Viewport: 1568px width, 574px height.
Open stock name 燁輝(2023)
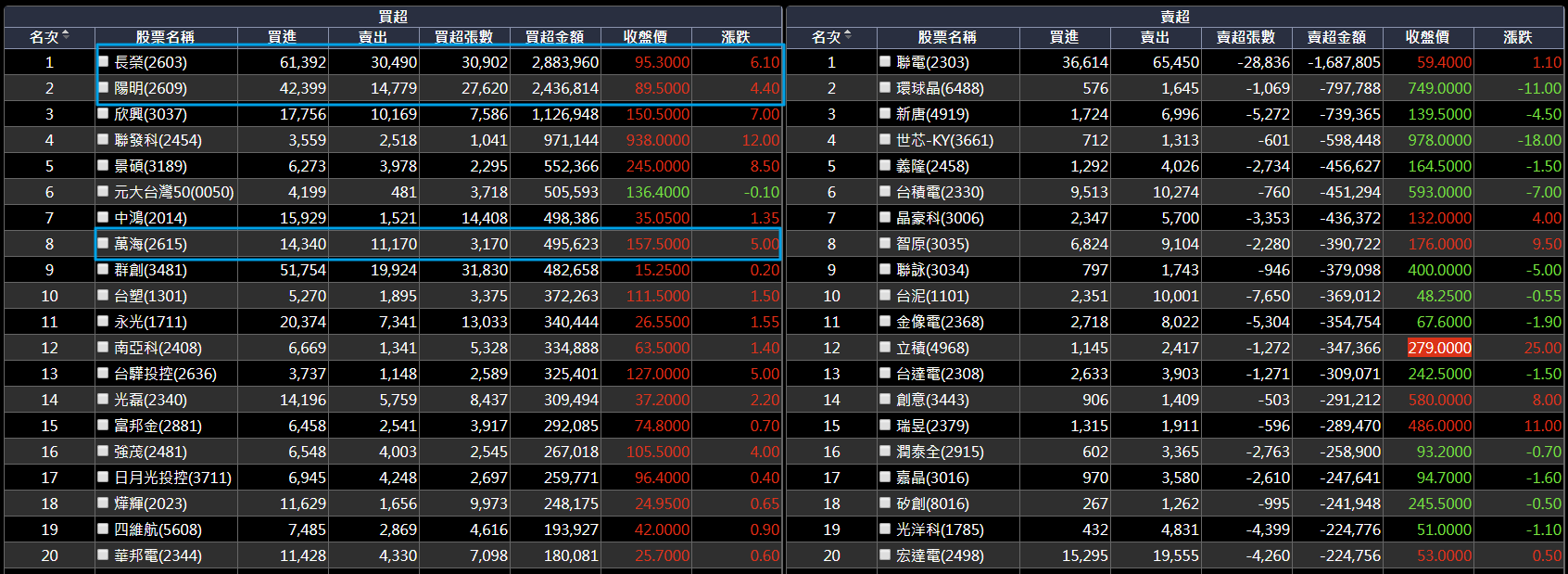point(150,504)
